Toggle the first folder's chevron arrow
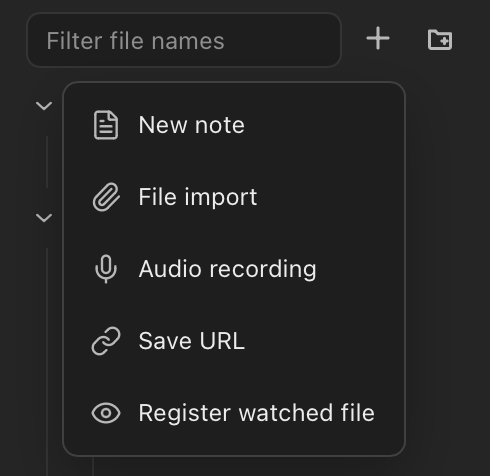Image resolution: width=490 pixels, height=476 pixels. tap(44, 106)
